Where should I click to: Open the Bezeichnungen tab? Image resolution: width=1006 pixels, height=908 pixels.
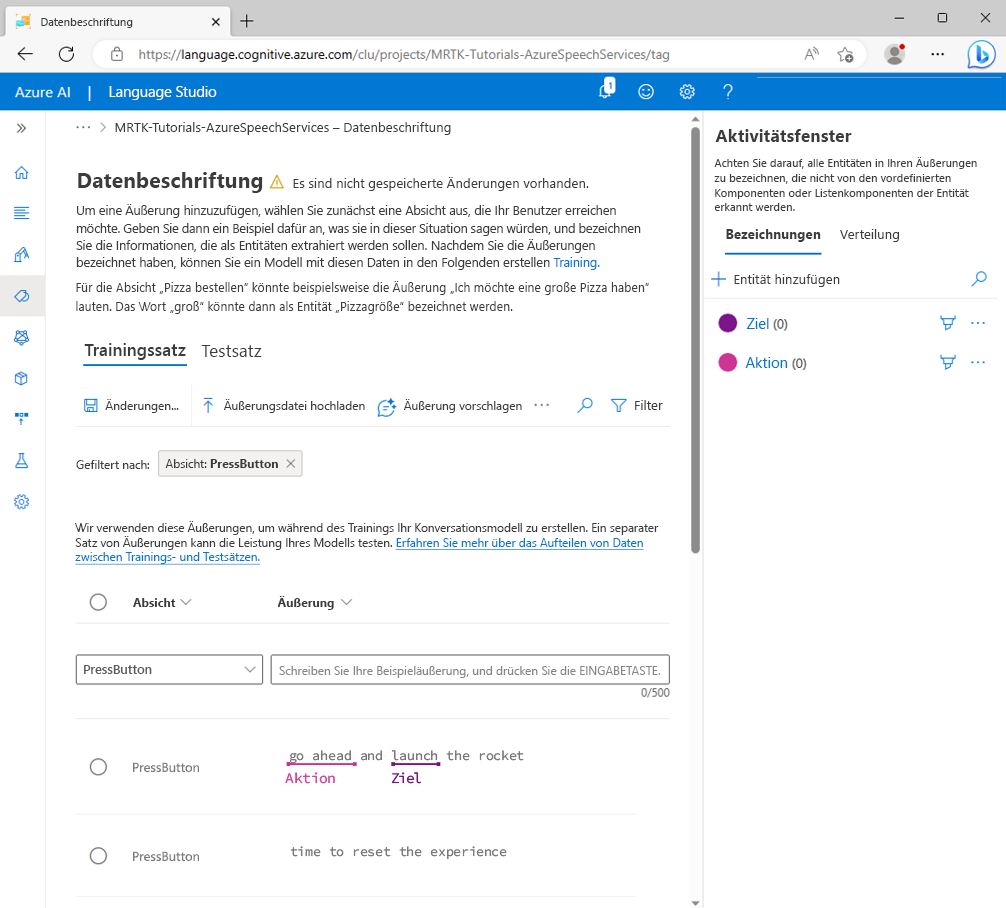click(772, 235)
